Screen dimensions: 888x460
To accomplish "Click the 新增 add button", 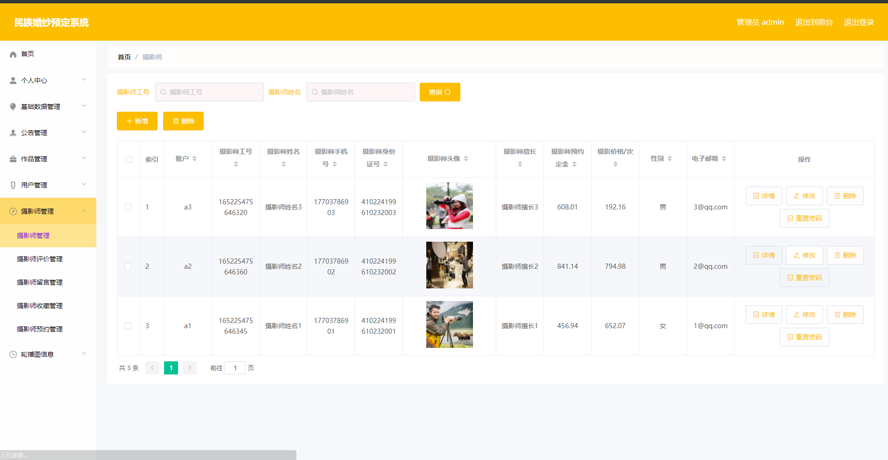I will pos(137,121).
